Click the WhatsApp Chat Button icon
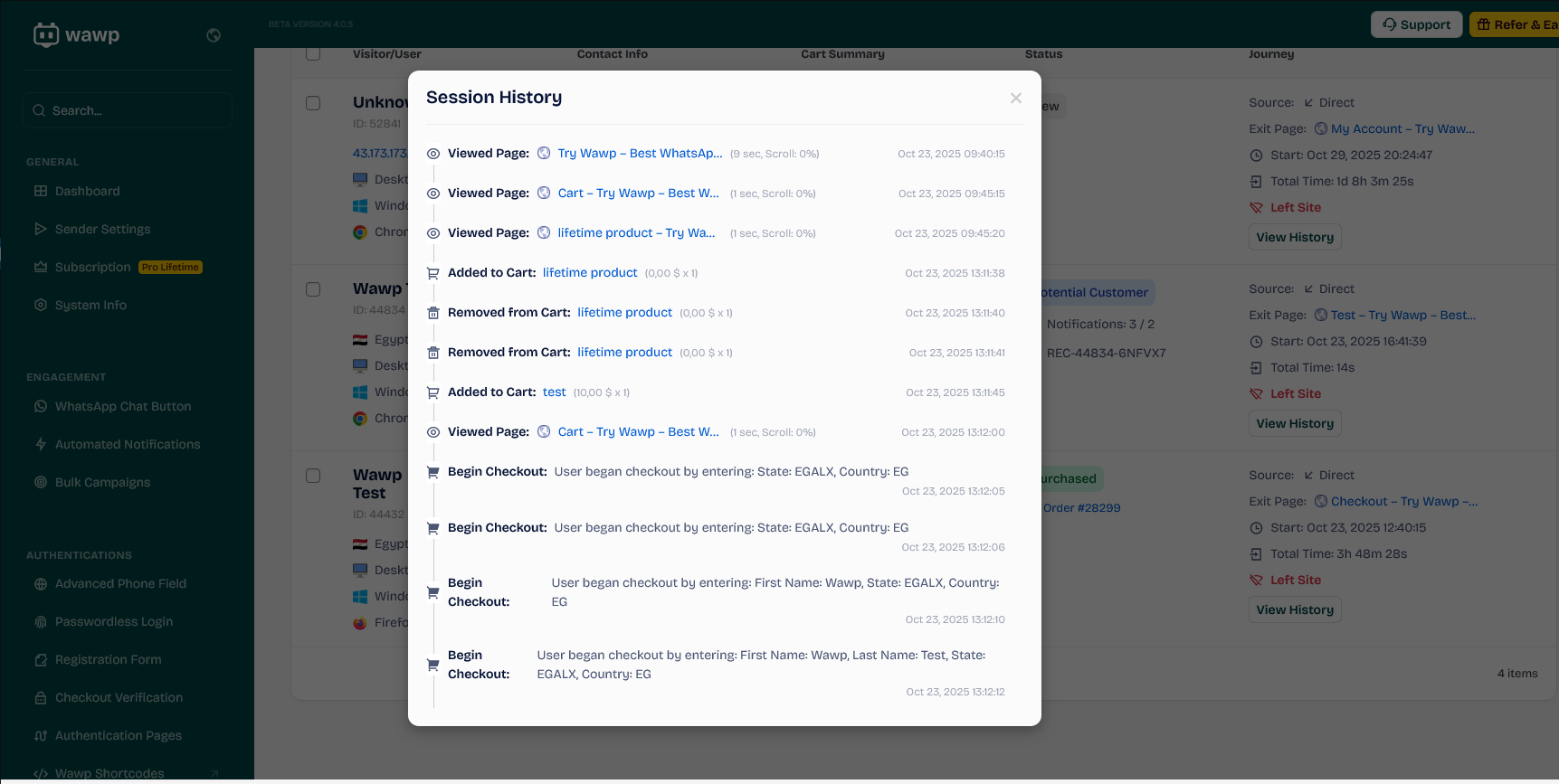This screenshot has height=784, width=1559. coord(41,406)
